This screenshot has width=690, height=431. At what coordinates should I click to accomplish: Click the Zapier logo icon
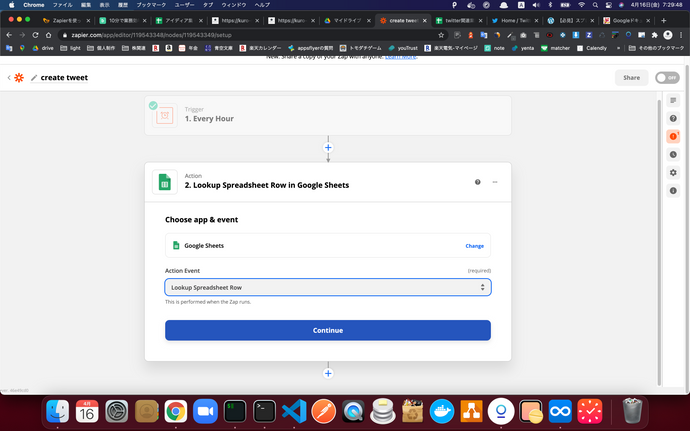[x=19, y=77]
